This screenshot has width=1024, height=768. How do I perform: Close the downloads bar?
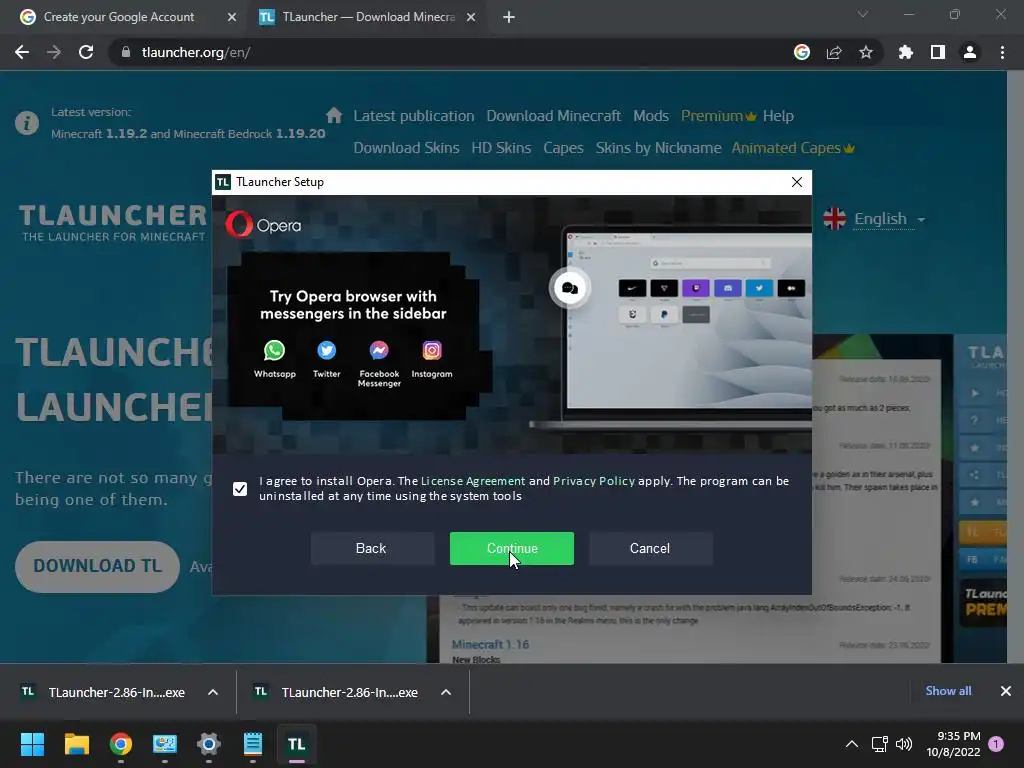(1006, 691)
